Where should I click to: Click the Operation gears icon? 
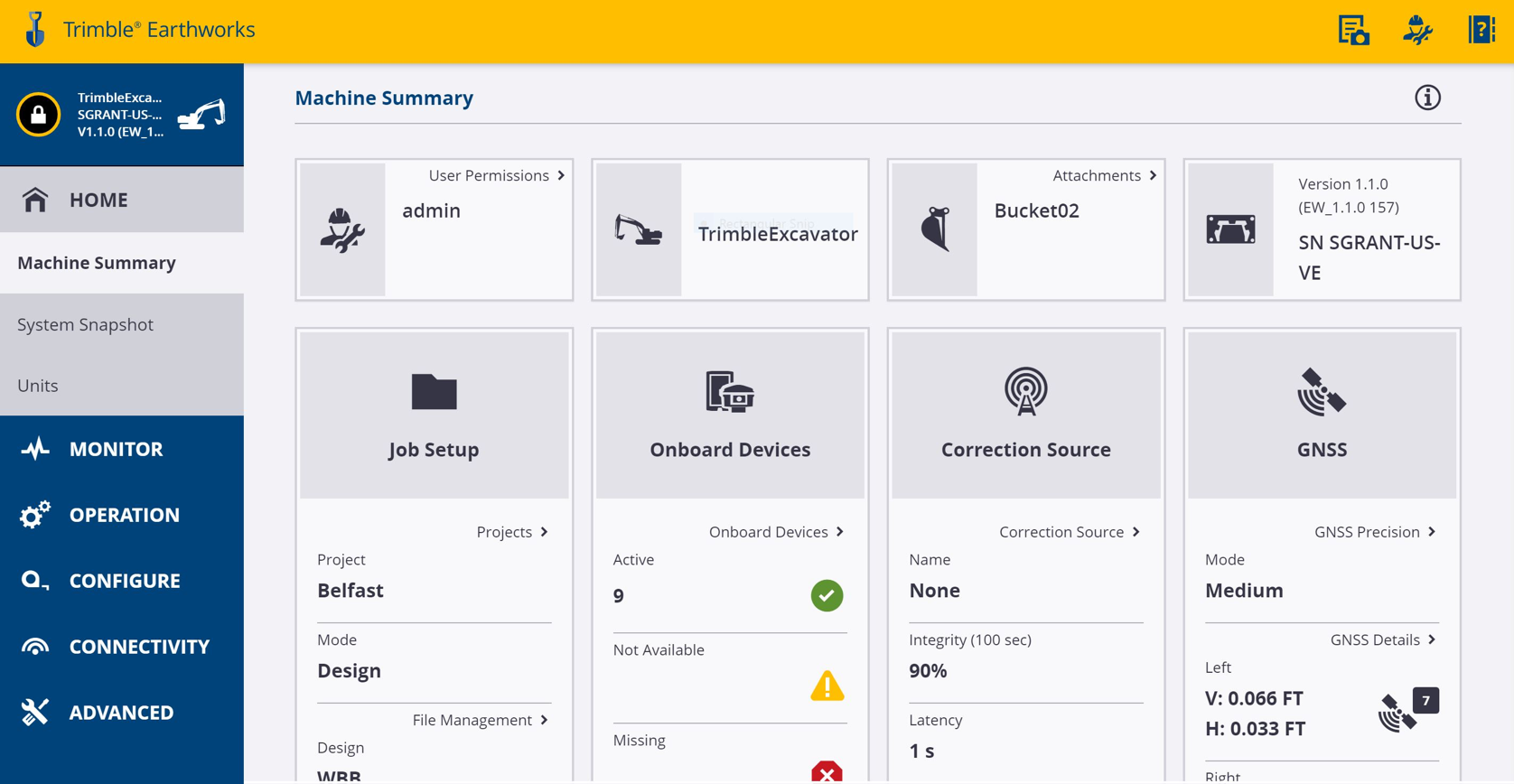pyautogui.click(x=35, y=515)
